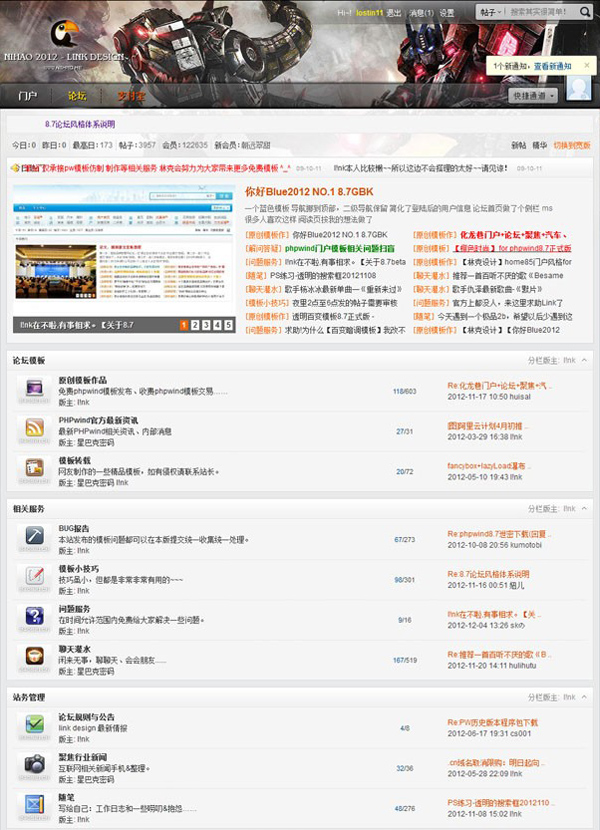Image resolution: width=600 pixels, height=830 pixels.
Task: Close the new notification popup
Action: [587, 66]
